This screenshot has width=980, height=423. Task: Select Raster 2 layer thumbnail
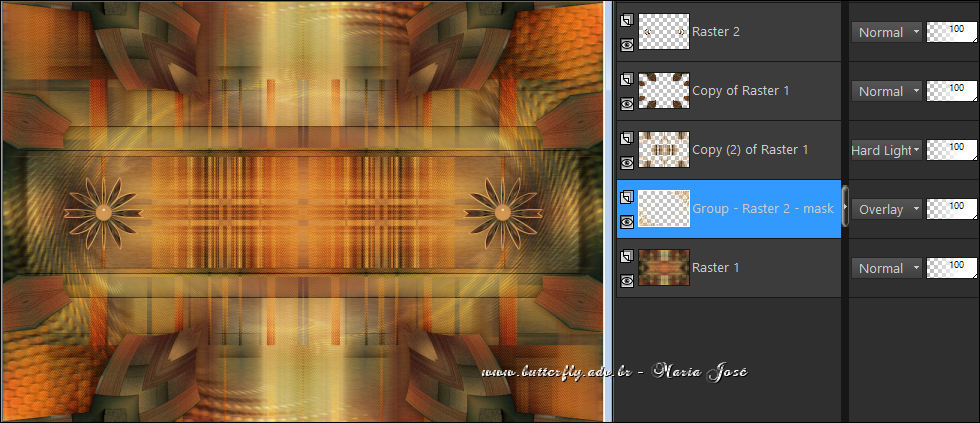(664, 32)
